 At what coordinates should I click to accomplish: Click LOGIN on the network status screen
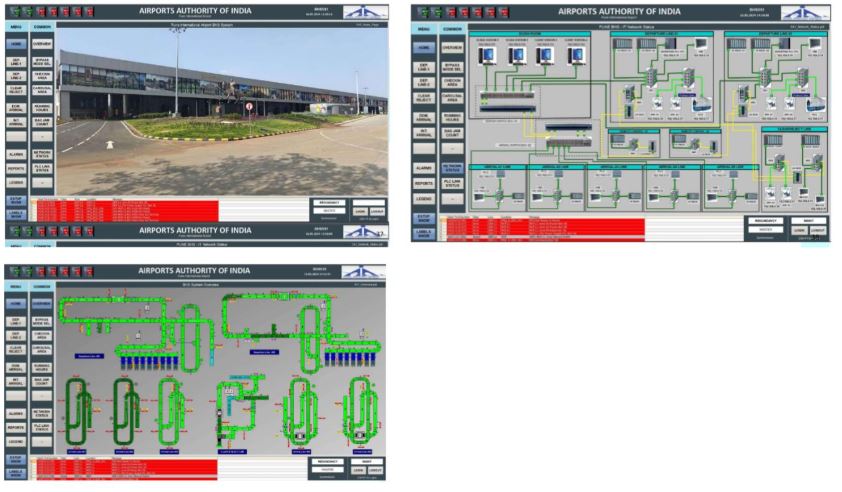click(x=799, y=229)
